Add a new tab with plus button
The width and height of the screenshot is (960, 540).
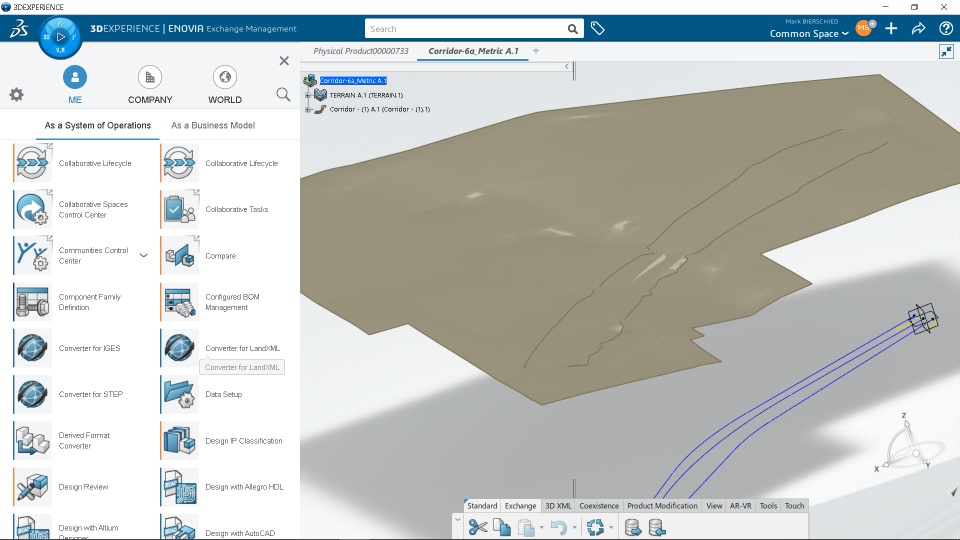point(536,51)
